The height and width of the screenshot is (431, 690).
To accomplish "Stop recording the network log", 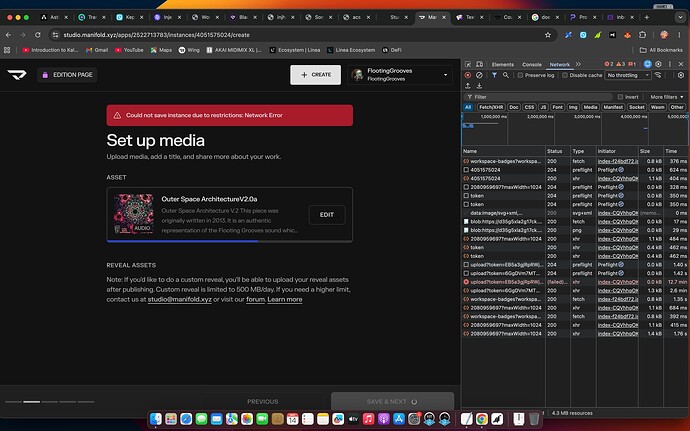I will (468, 75).
